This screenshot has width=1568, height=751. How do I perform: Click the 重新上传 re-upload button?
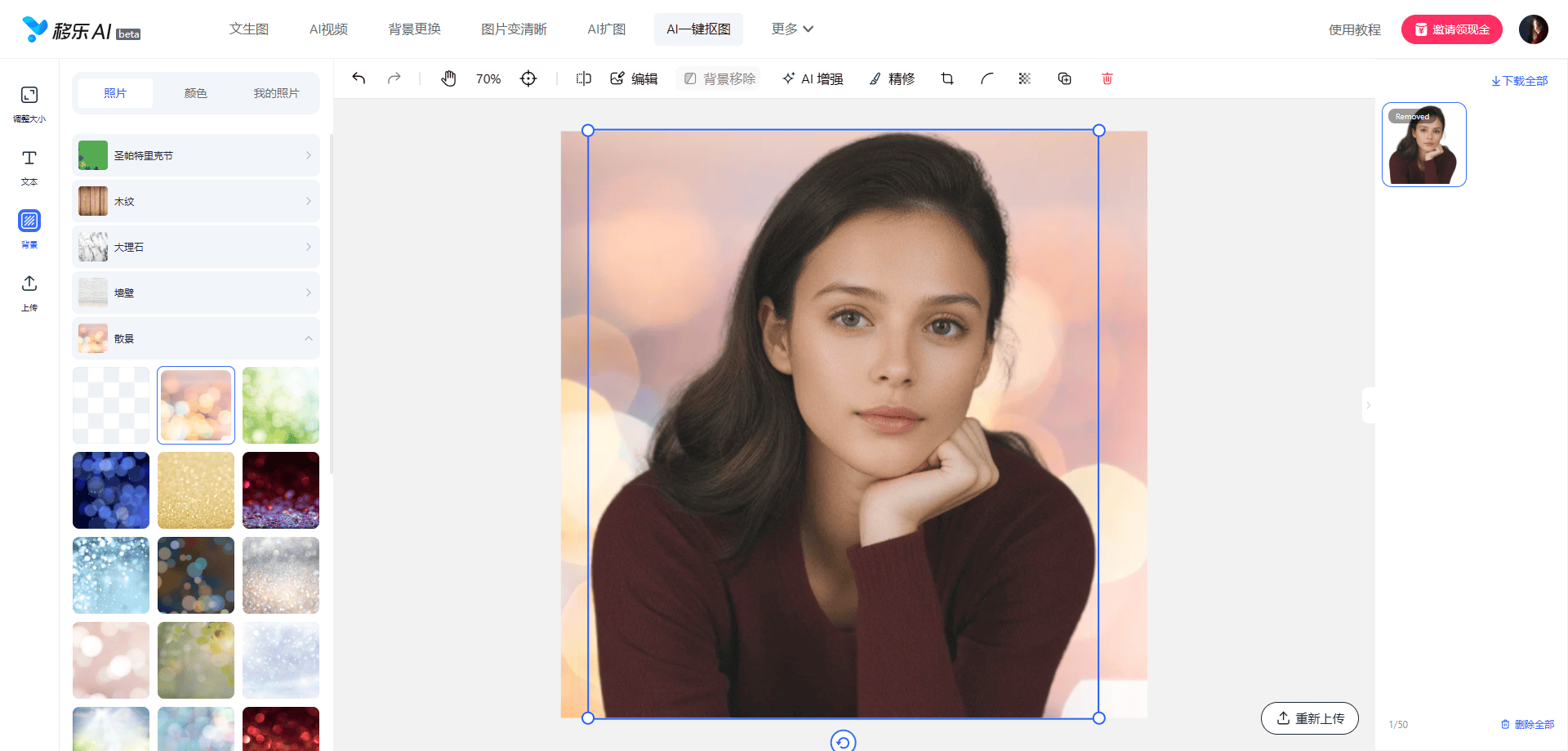coord(1309,718)
